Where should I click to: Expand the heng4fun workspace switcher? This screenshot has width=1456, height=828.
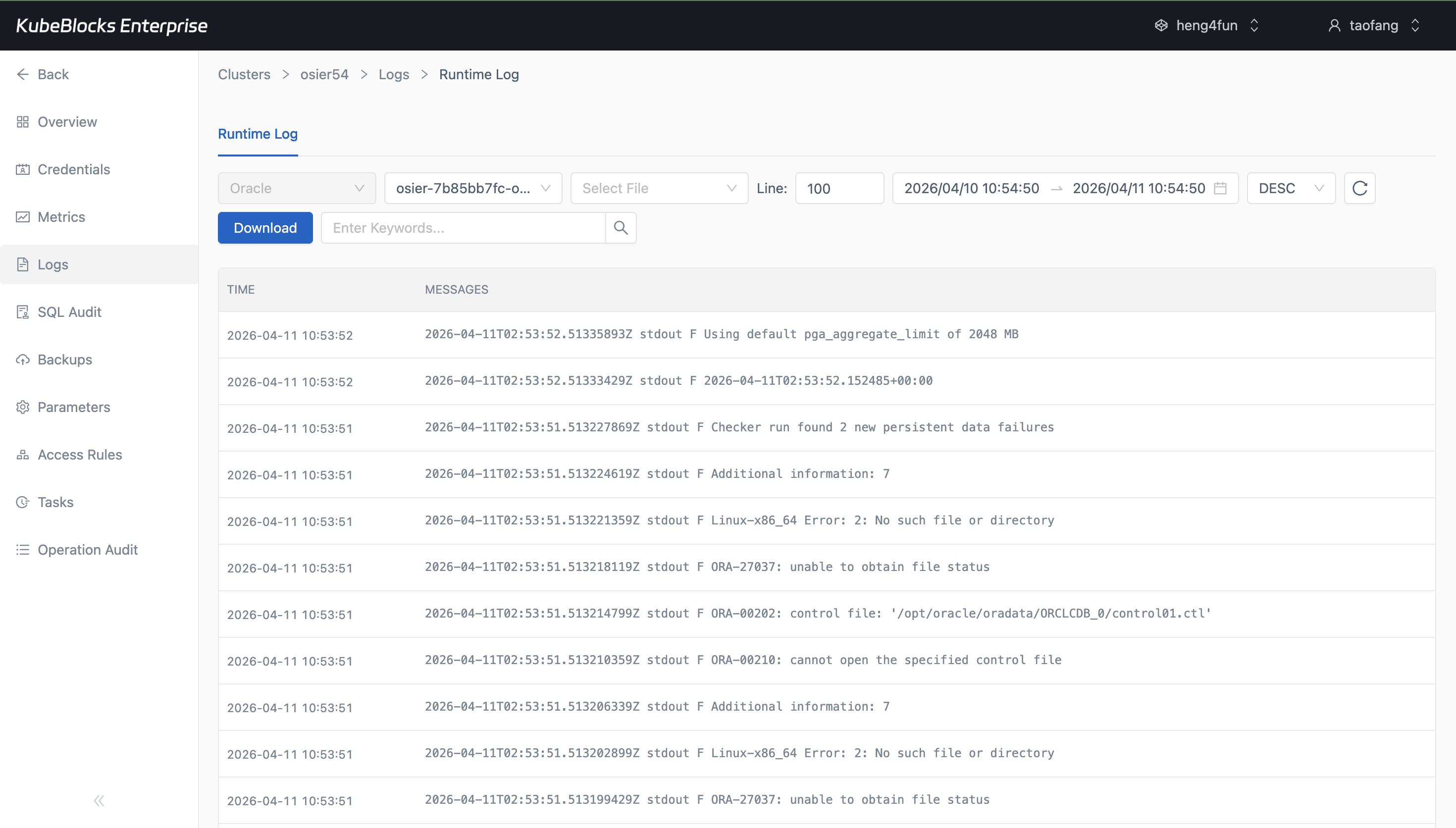(x=1206, y=25)
